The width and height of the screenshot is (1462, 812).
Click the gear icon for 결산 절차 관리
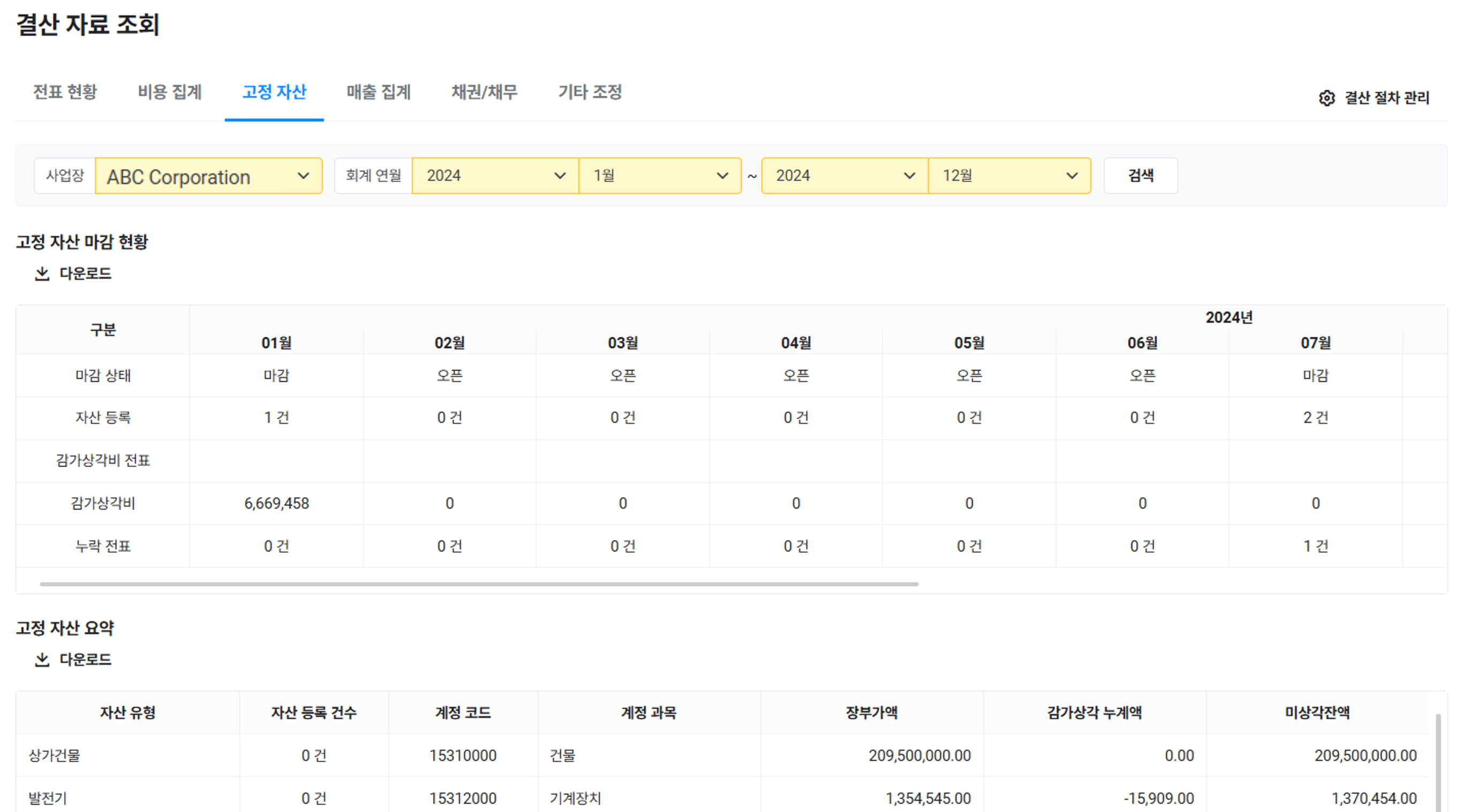(1327, 98)
